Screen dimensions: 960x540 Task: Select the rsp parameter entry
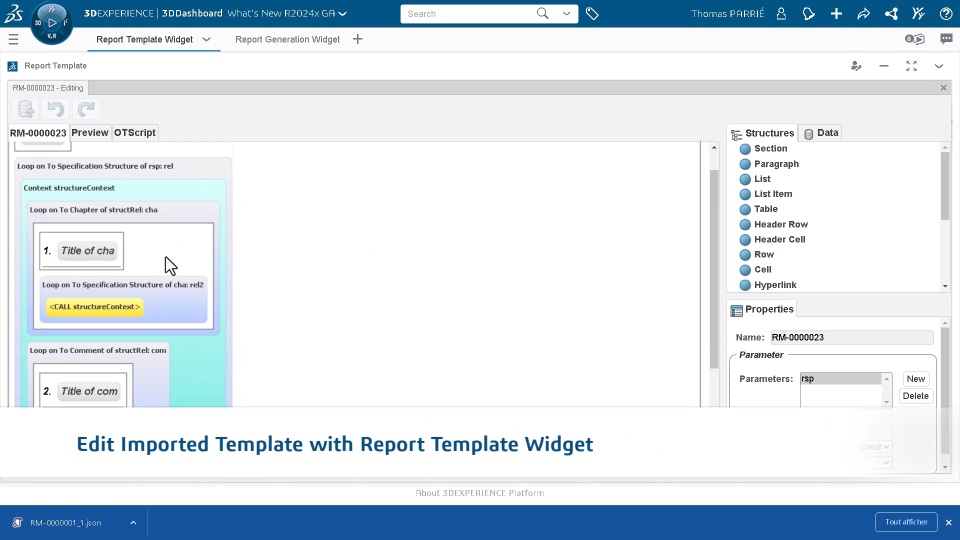click(x=841, y=379)
